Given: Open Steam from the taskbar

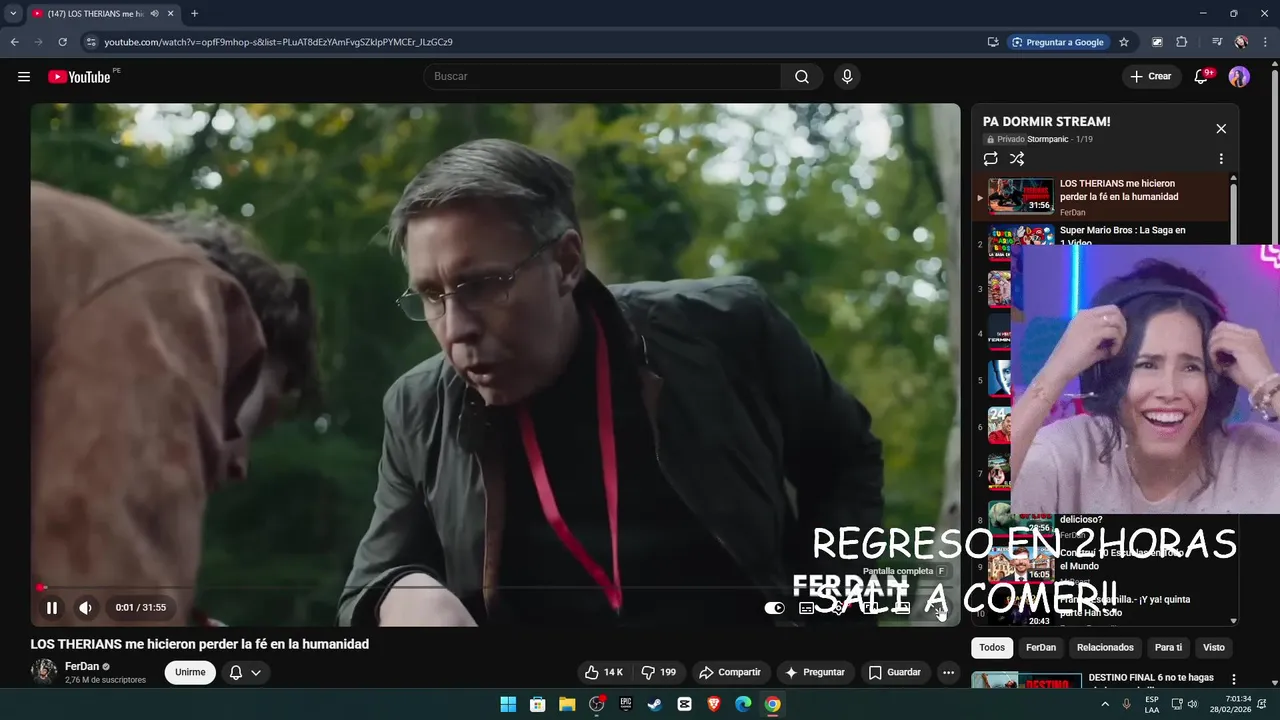Looking at the screenshot, I should click(x=655, y=704).
